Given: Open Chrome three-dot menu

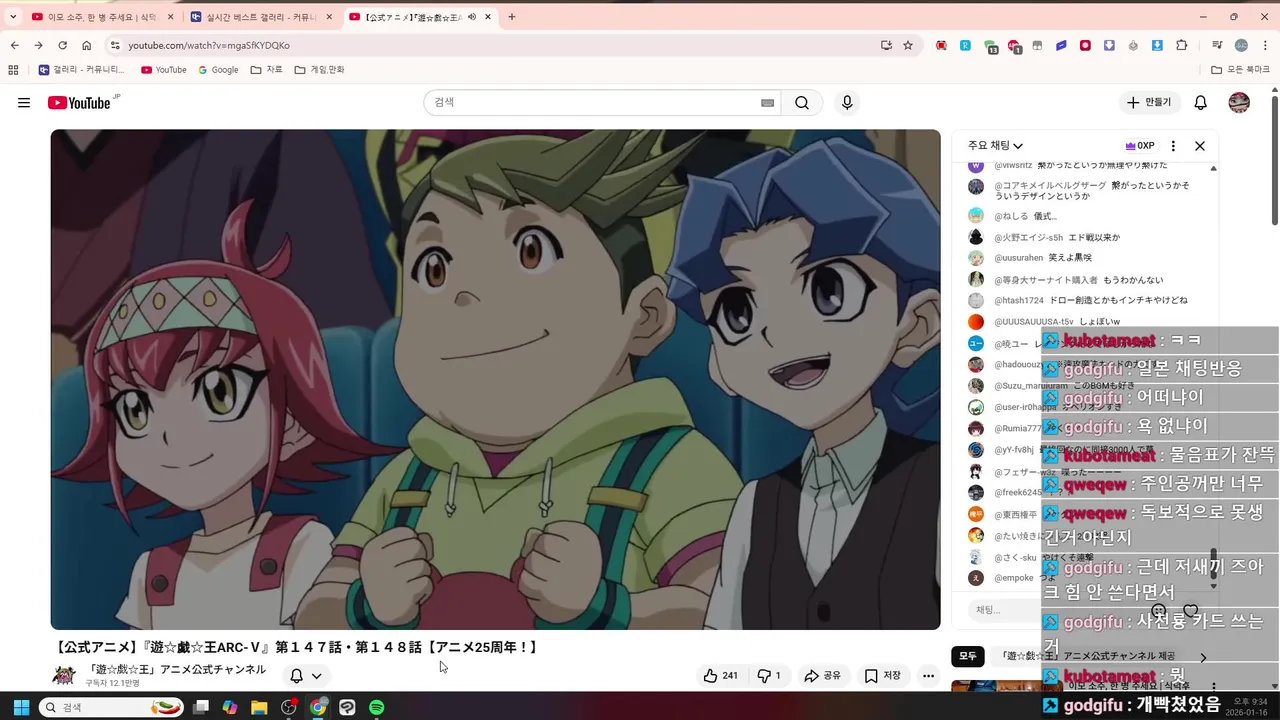Looking at the screenshot, I should [x=1265, y=45].
